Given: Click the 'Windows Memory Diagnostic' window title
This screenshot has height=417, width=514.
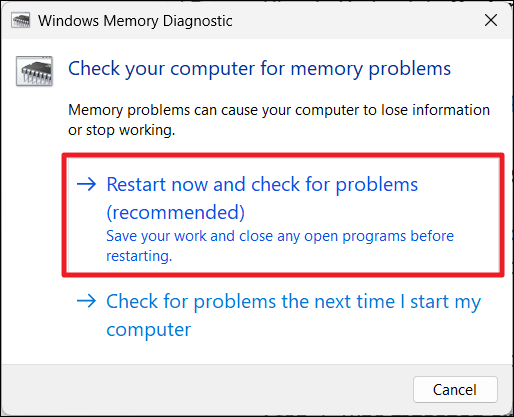Looking at the screenshot, I should (x=135, y=21).
